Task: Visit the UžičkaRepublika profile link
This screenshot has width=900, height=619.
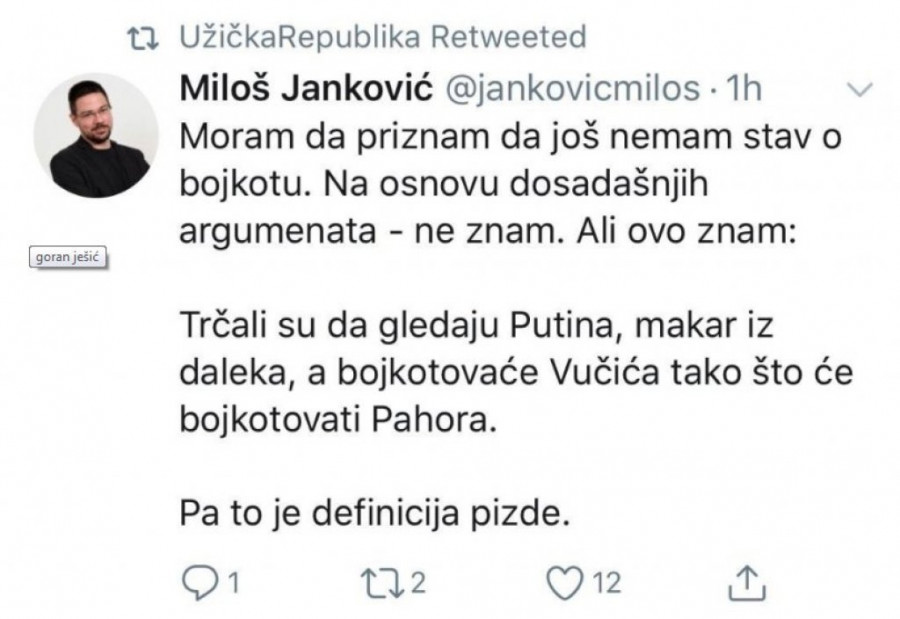Action: (300, 38)
